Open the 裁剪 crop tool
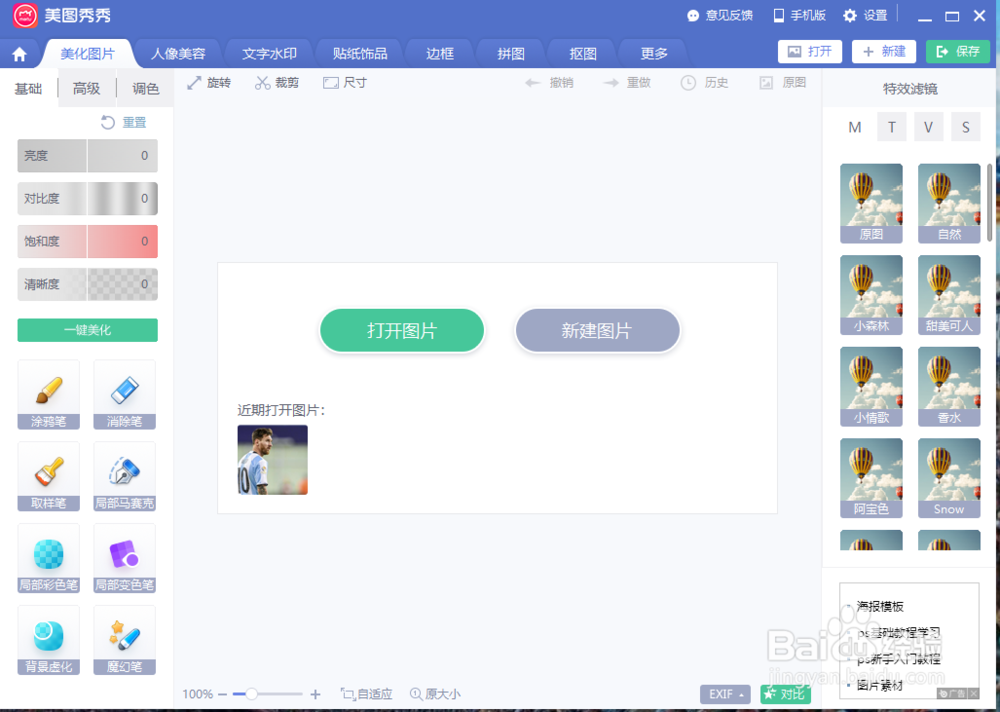The width and height of the screenshot is (1000, 712). click(277, 83)
